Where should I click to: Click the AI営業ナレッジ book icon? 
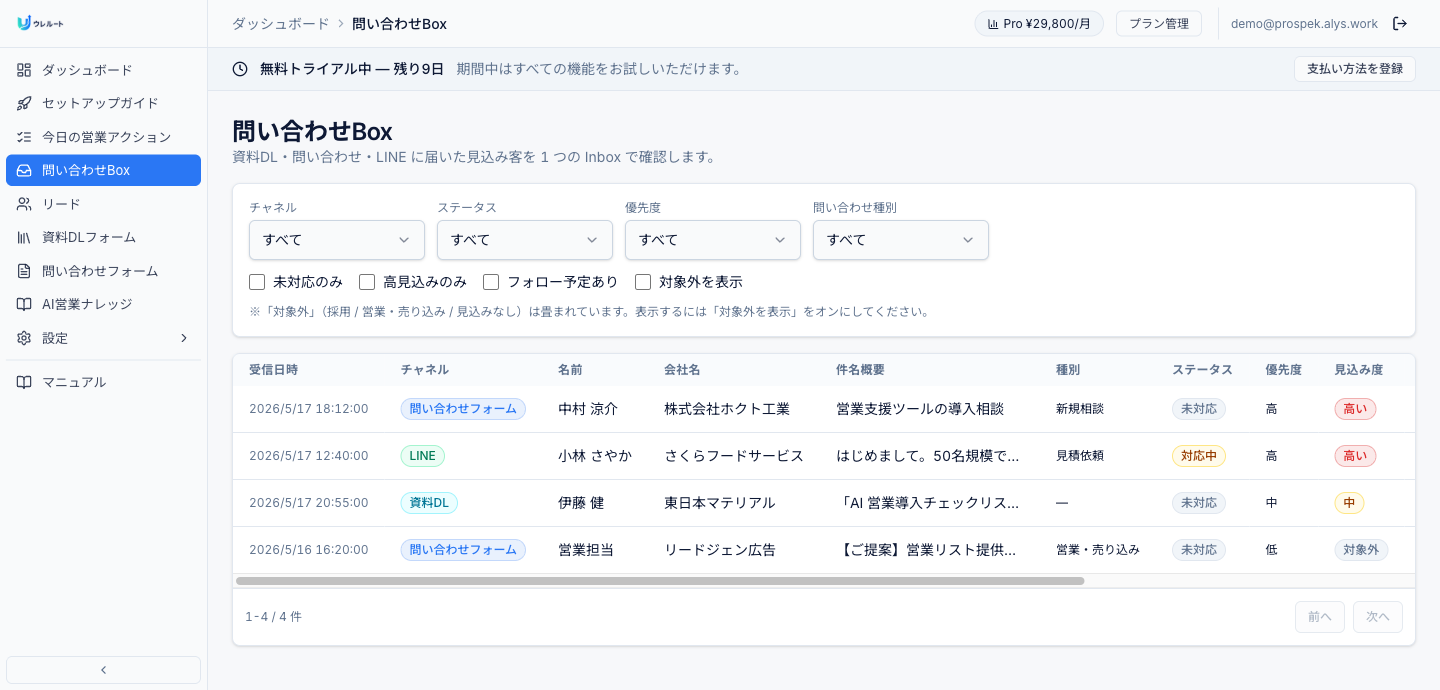[x=24, y=304]
